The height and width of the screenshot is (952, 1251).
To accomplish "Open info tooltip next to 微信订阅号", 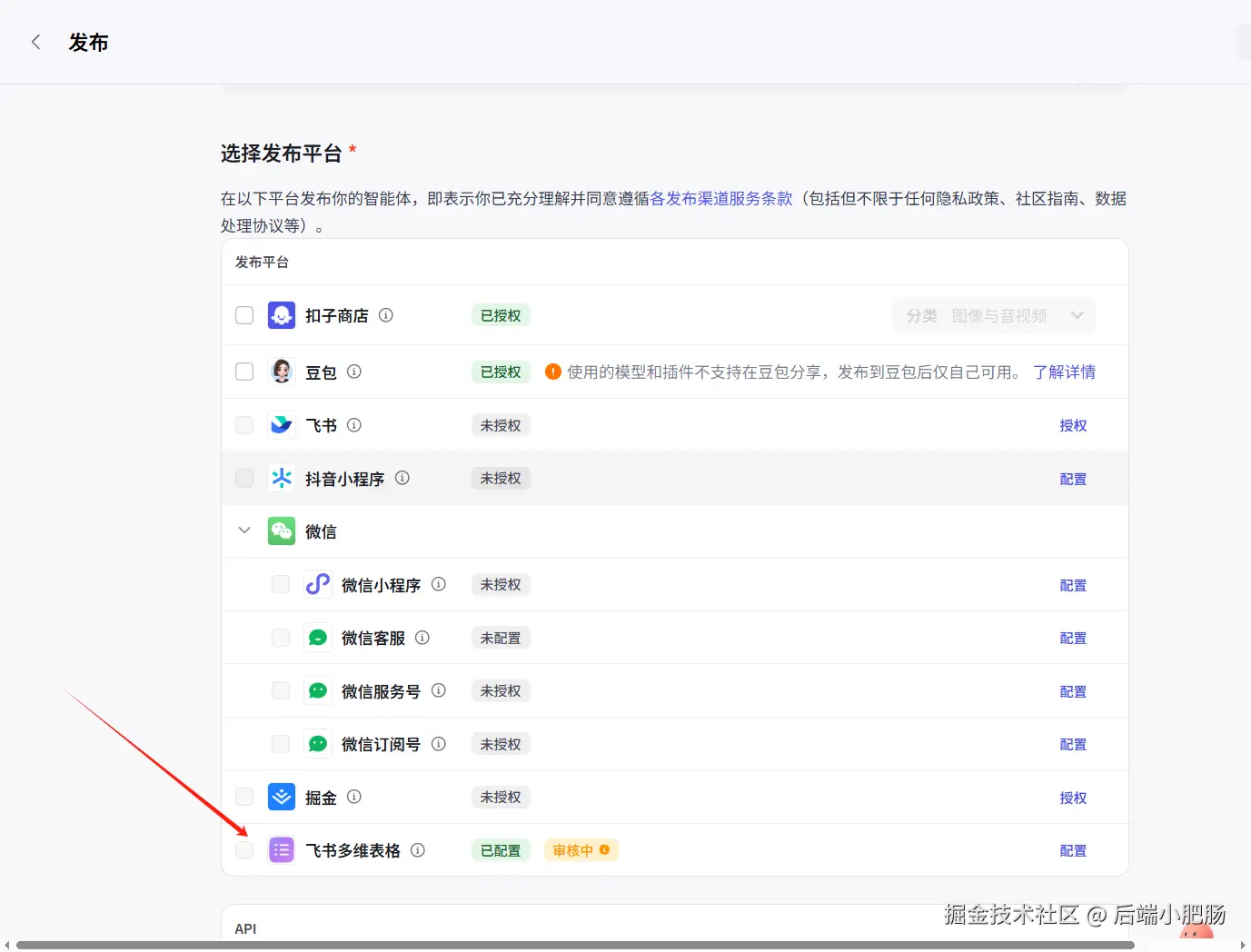I will pyautogui.click(x=439, y=744).
